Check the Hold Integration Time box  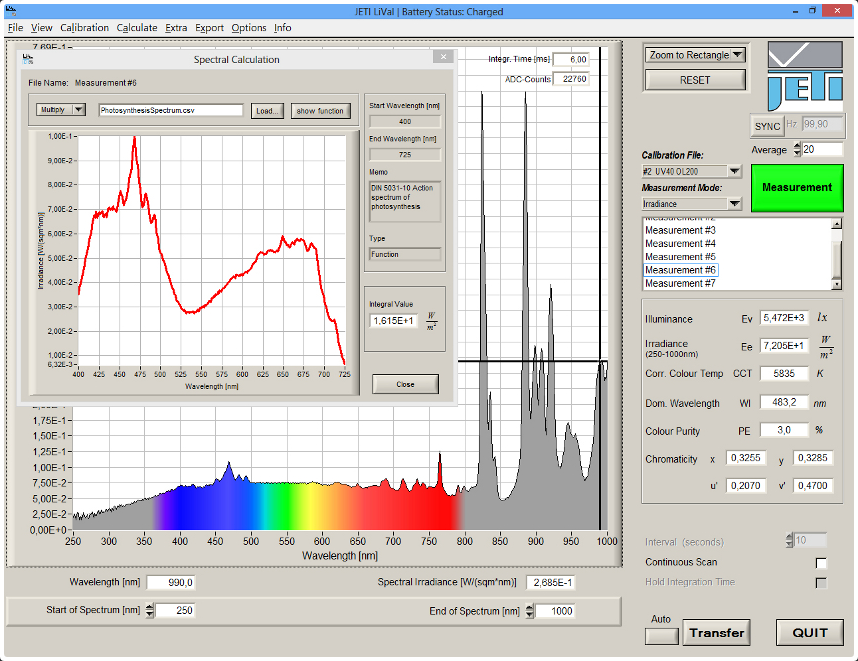pos(821,583)
